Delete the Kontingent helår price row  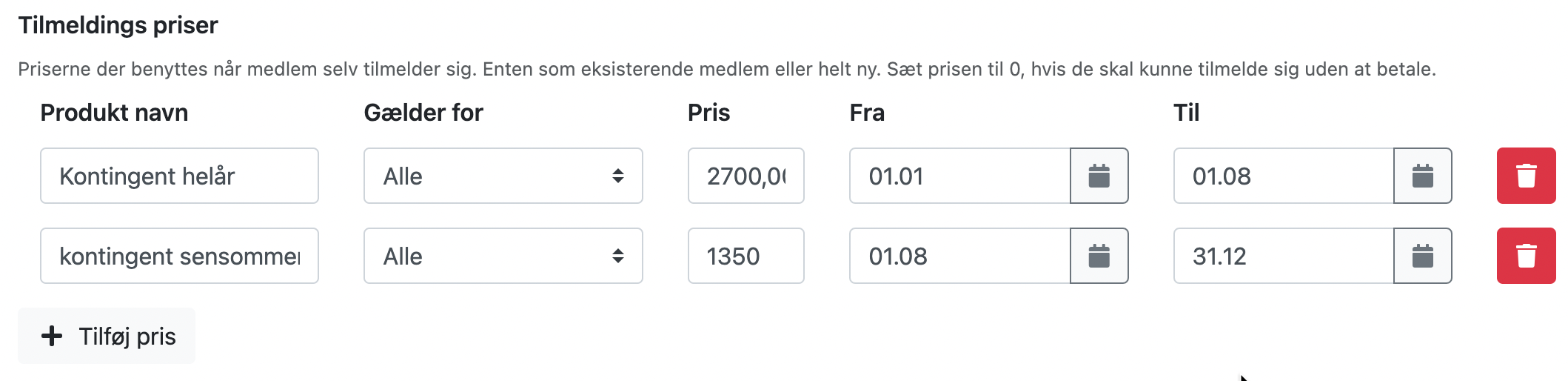coord(1526,176)
